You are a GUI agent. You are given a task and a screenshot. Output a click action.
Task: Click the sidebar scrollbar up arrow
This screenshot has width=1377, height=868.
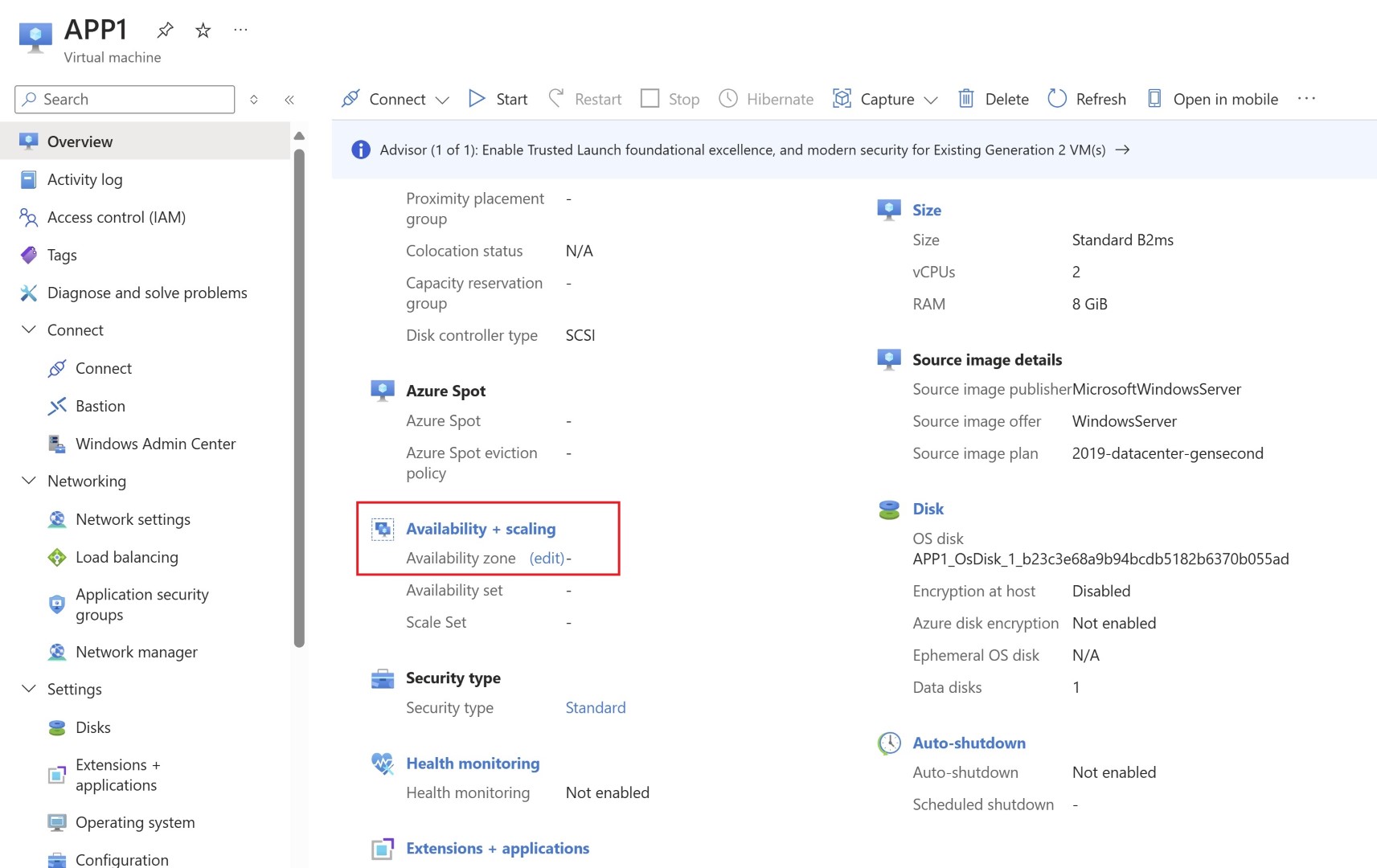pos(299,136)
